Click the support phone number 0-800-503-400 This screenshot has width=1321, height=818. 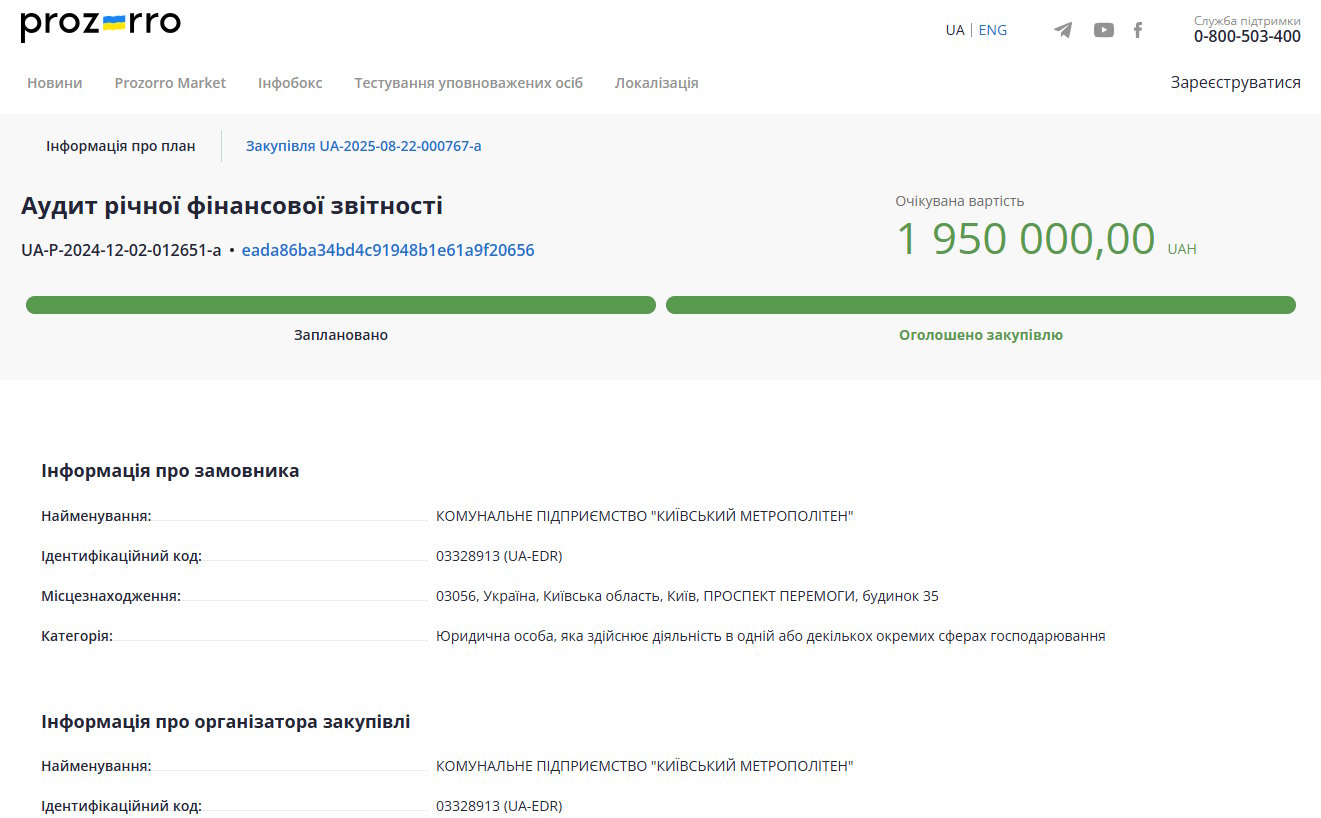[x=1246, y=37]
